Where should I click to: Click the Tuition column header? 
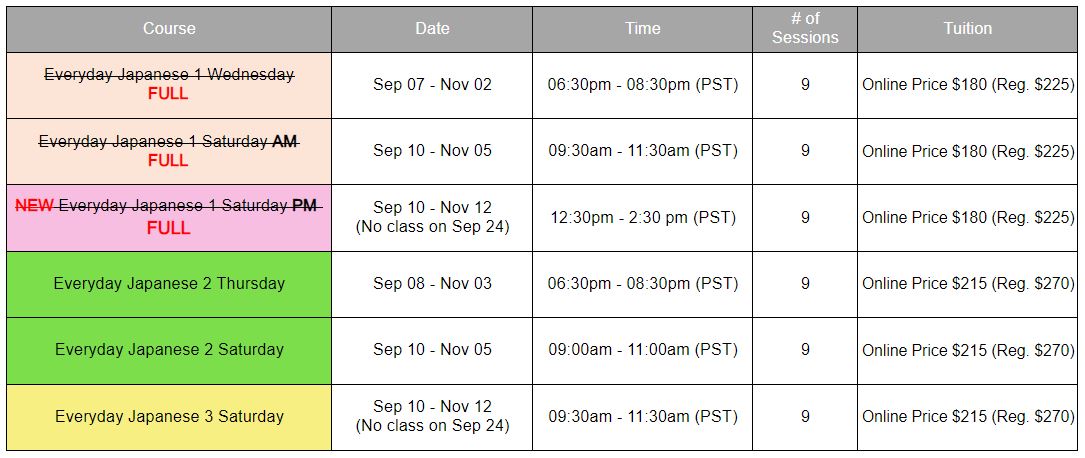(967, 29)
